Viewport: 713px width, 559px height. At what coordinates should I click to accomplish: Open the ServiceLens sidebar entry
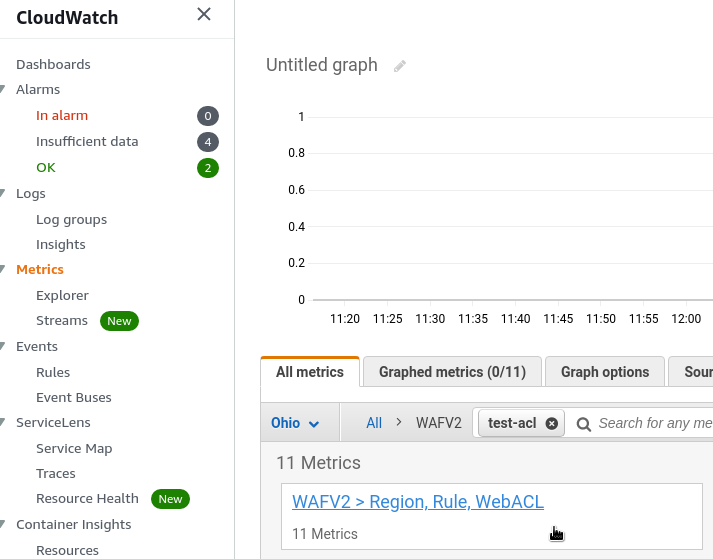[53, 423]
